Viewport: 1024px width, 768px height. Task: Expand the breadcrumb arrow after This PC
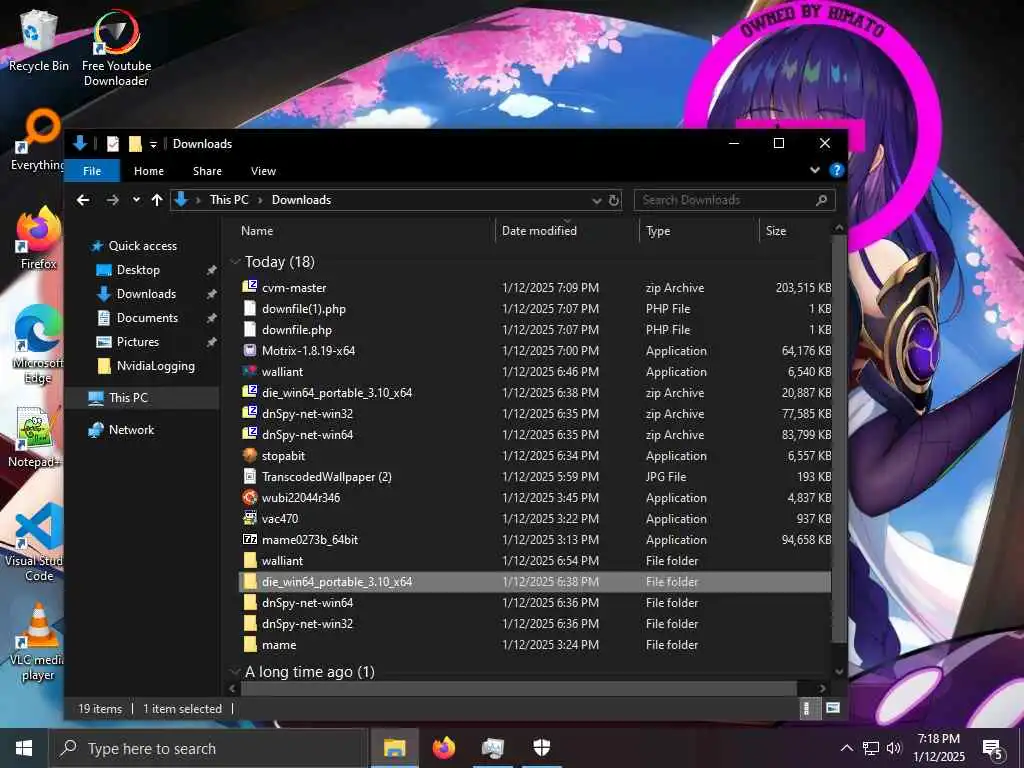click(x=260, y=200)
